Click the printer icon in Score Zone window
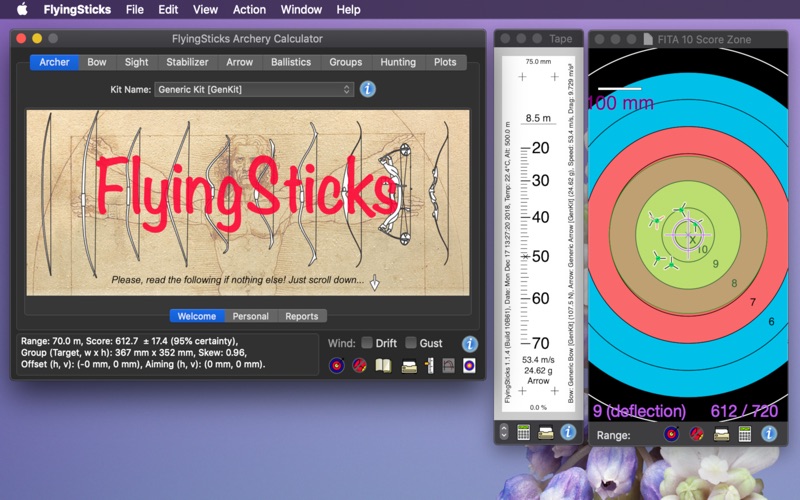The image size is (800, 500). pos(721,435)
